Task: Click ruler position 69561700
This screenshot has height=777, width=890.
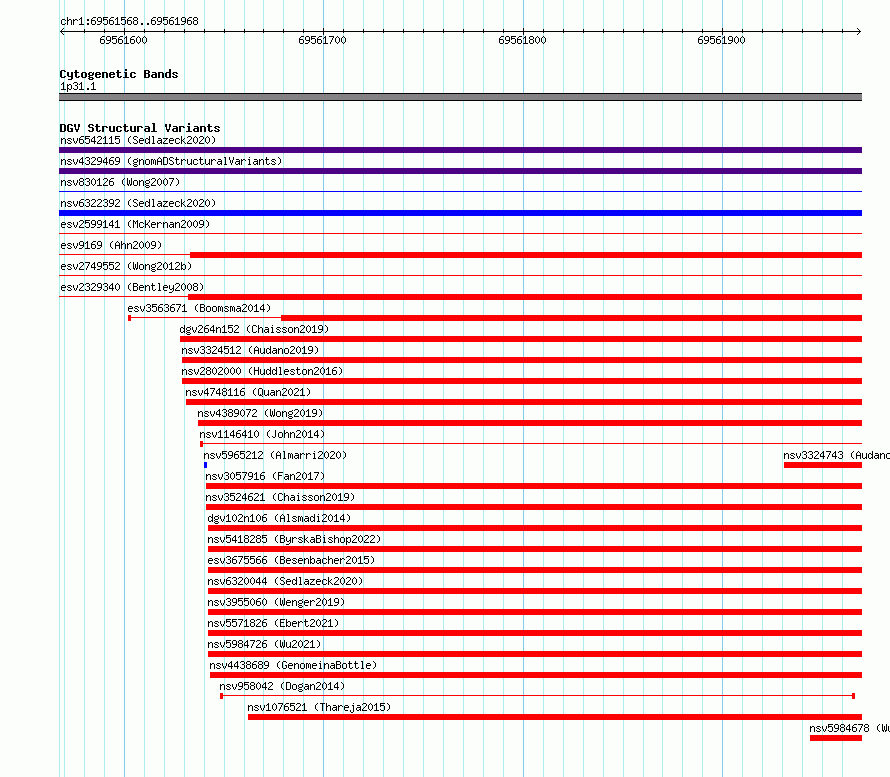Action: (x=322, y=40)
